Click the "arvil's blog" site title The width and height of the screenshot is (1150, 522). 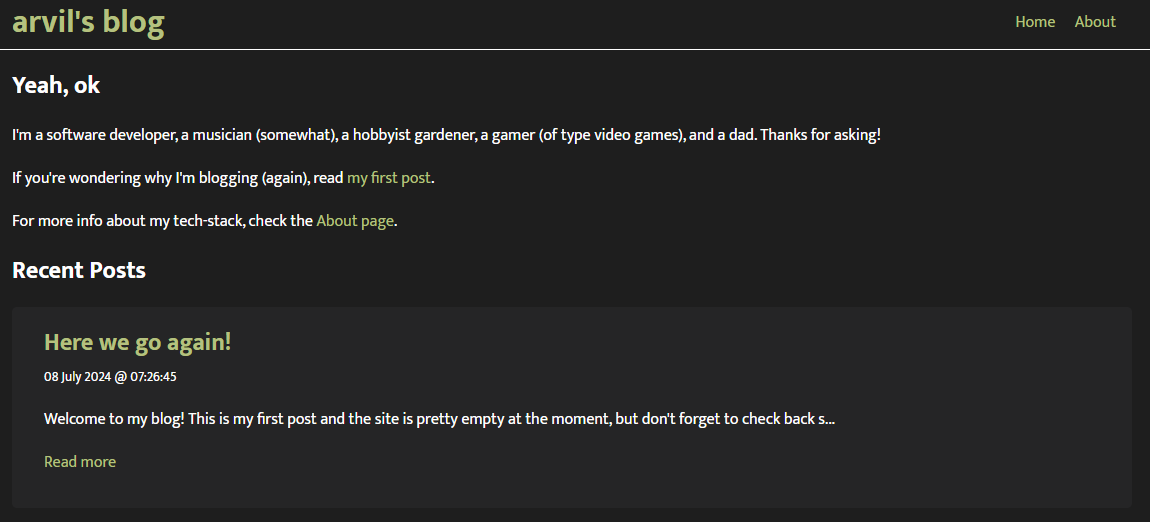(x=88, y=22)
